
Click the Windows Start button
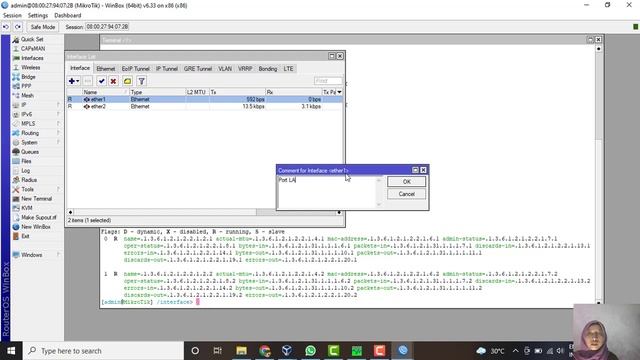tap(11, 351)
